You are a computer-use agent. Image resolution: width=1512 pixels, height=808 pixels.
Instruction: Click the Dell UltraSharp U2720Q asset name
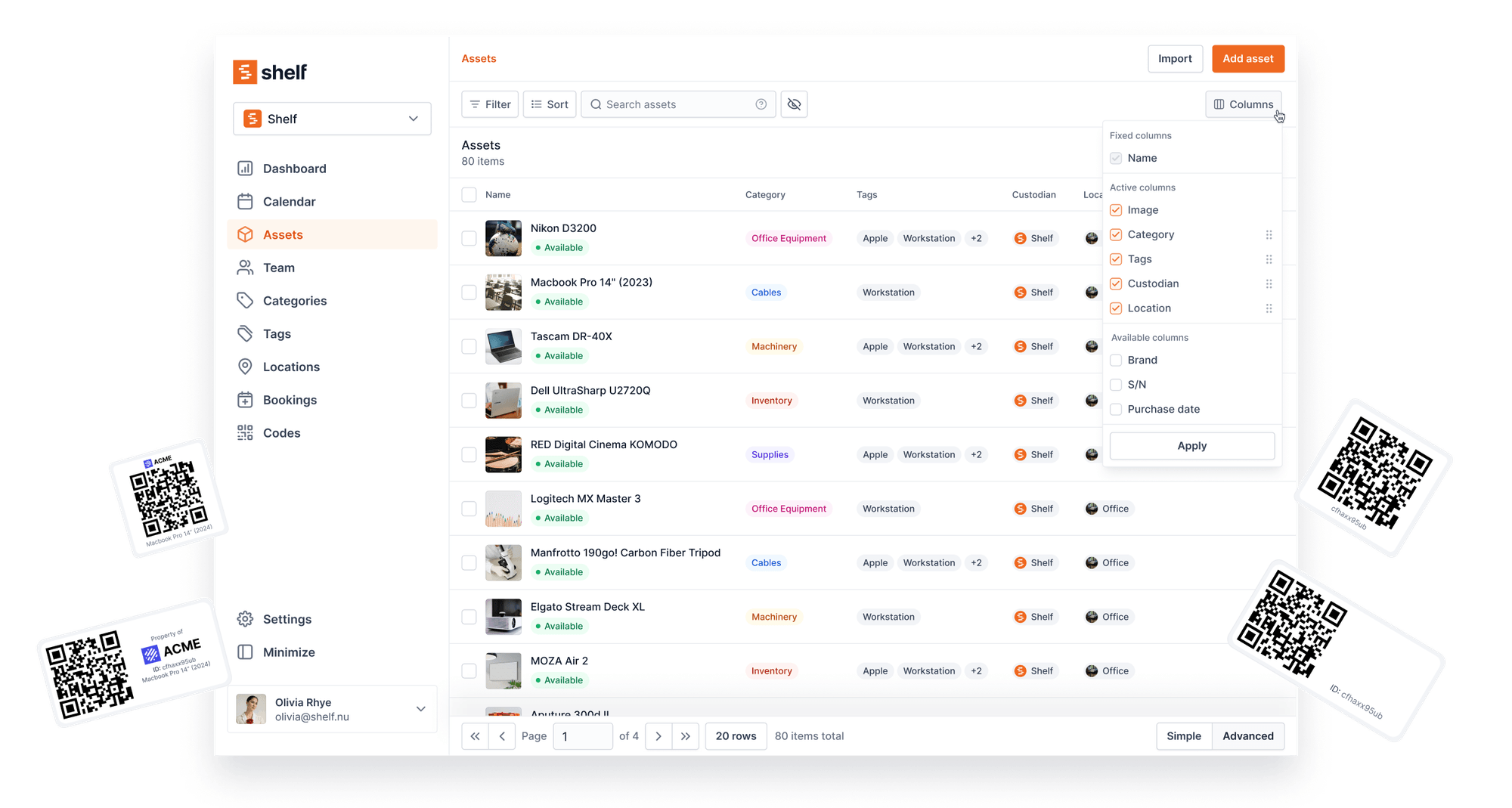click(x=590, y=391)
